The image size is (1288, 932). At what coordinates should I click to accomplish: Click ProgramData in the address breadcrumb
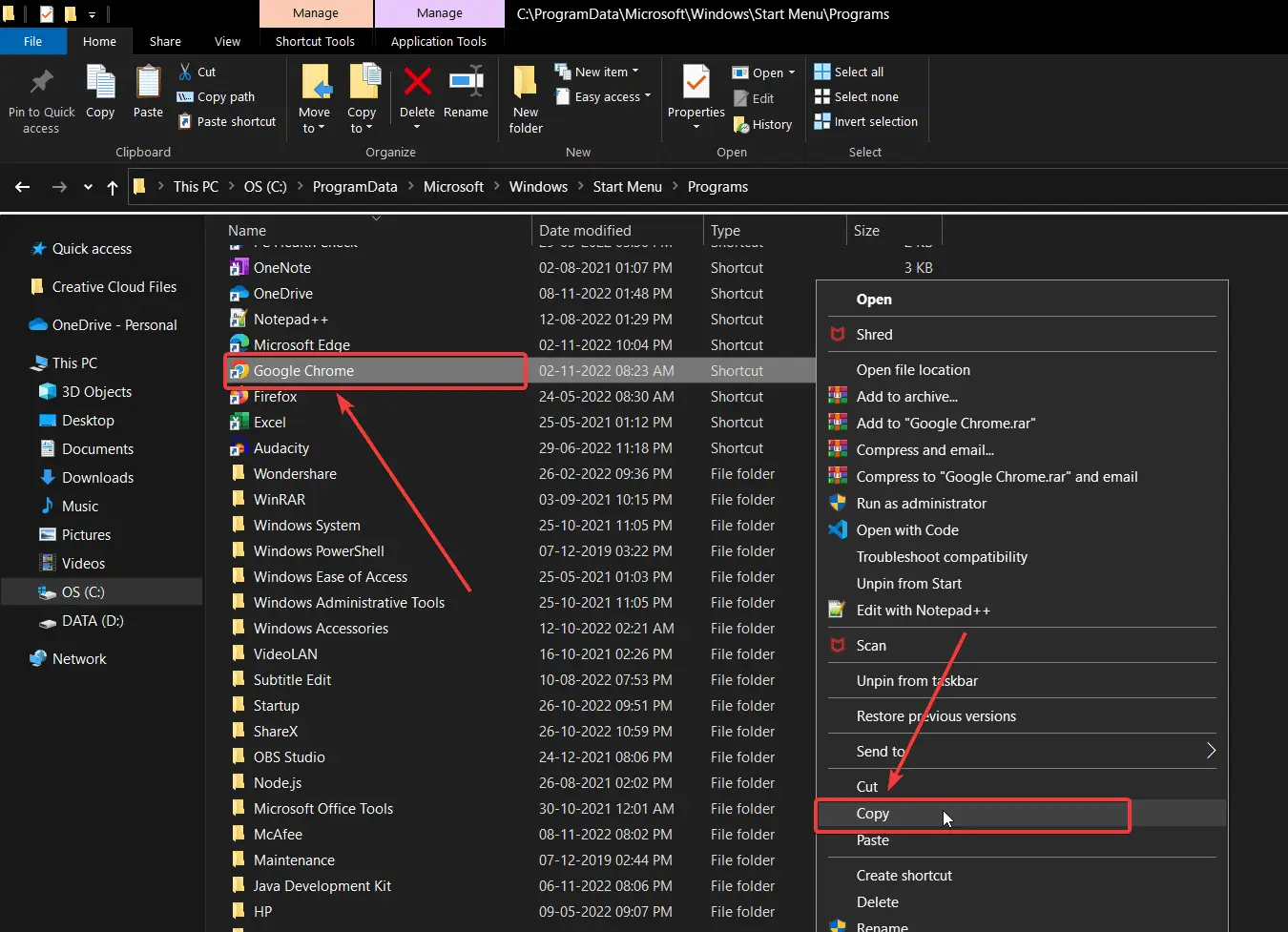coord(355,187)
